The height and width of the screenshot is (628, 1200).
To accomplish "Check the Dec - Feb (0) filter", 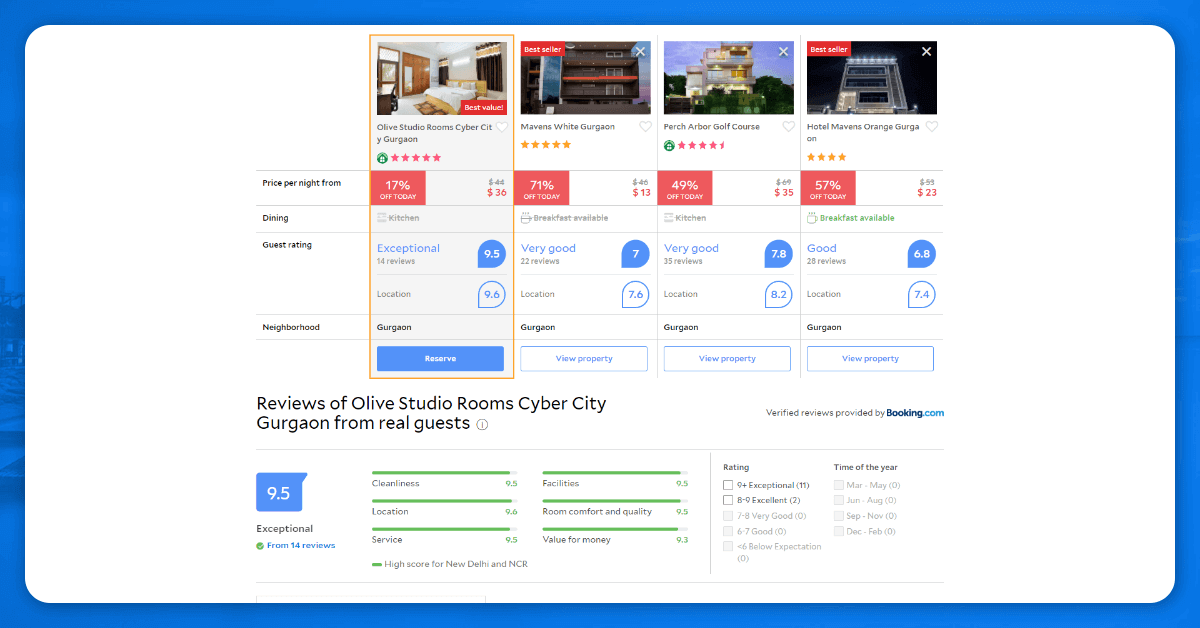I will [839, 531].
